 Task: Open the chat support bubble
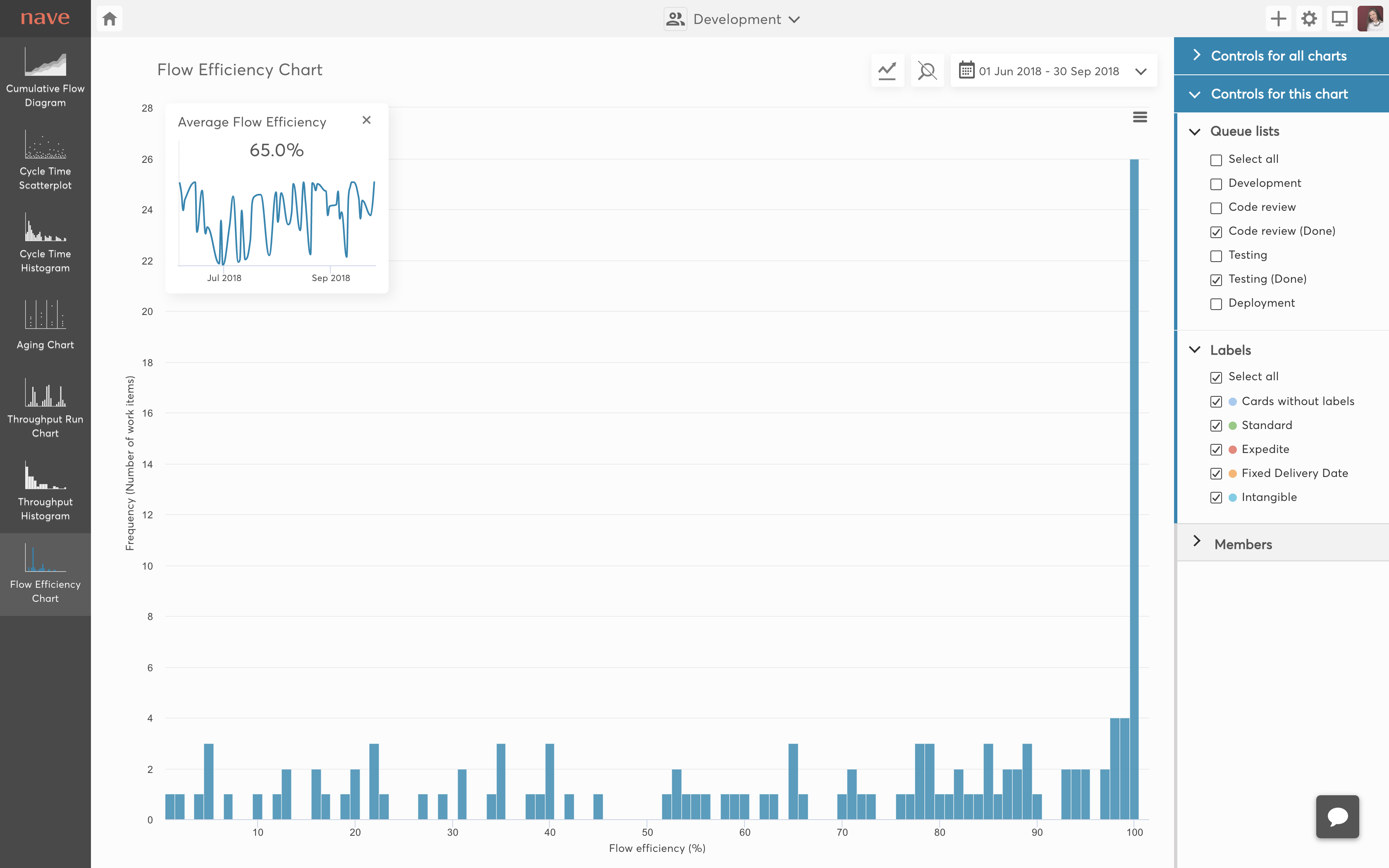pos(1337,816)
